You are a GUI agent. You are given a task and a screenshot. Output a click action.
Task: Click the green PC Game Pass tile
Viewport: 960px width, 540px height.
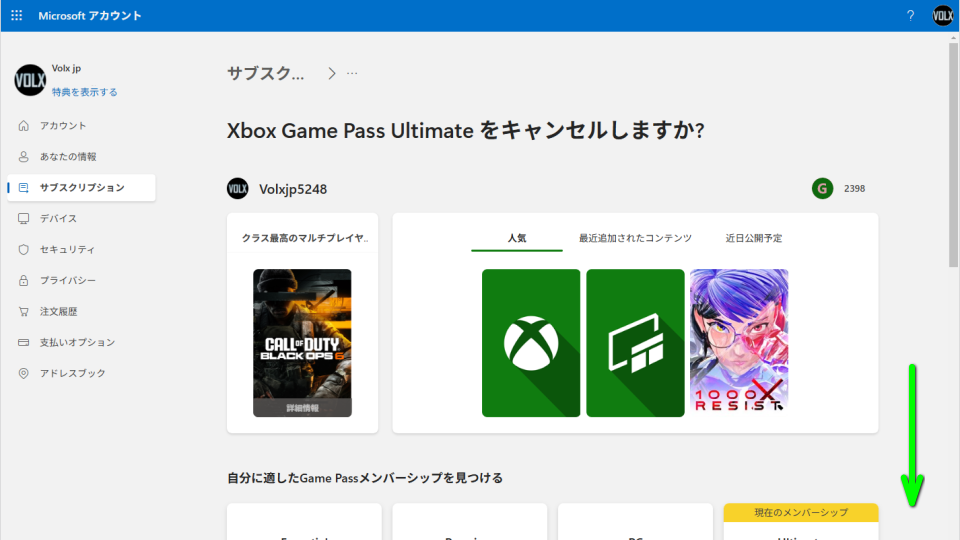click(x=635, y=343)
